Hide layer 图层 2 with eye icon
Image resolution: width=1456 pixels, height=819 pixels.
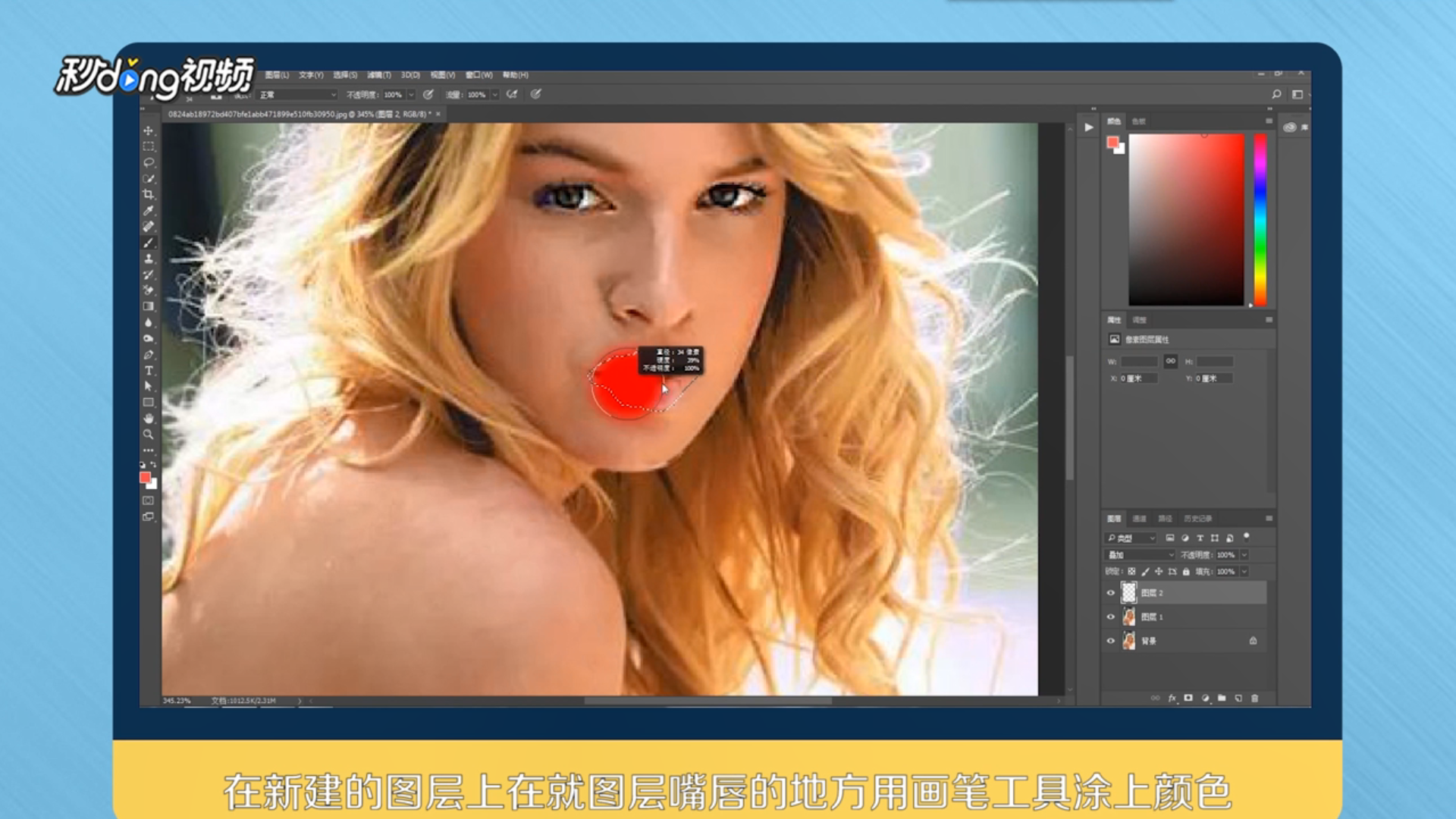(1111, 593)
